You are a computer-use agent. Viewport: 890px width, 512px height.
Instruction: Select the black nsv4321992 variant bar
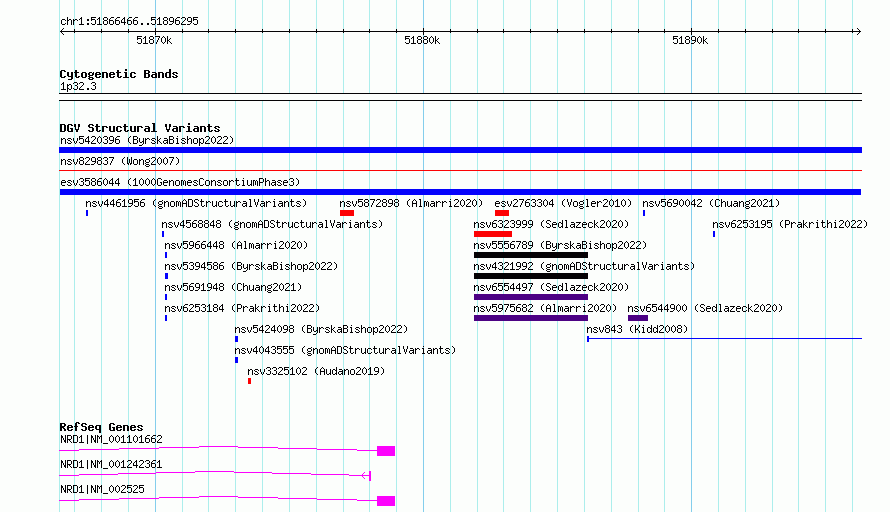pos(531,276)
